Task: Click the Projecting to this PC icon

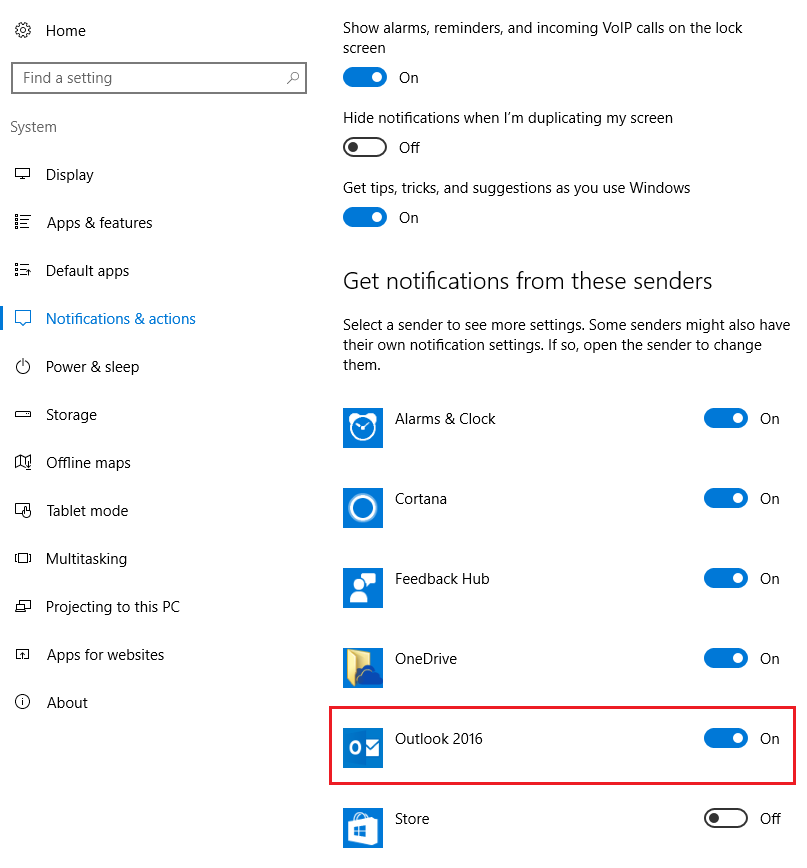Action: tap(23, 606)
